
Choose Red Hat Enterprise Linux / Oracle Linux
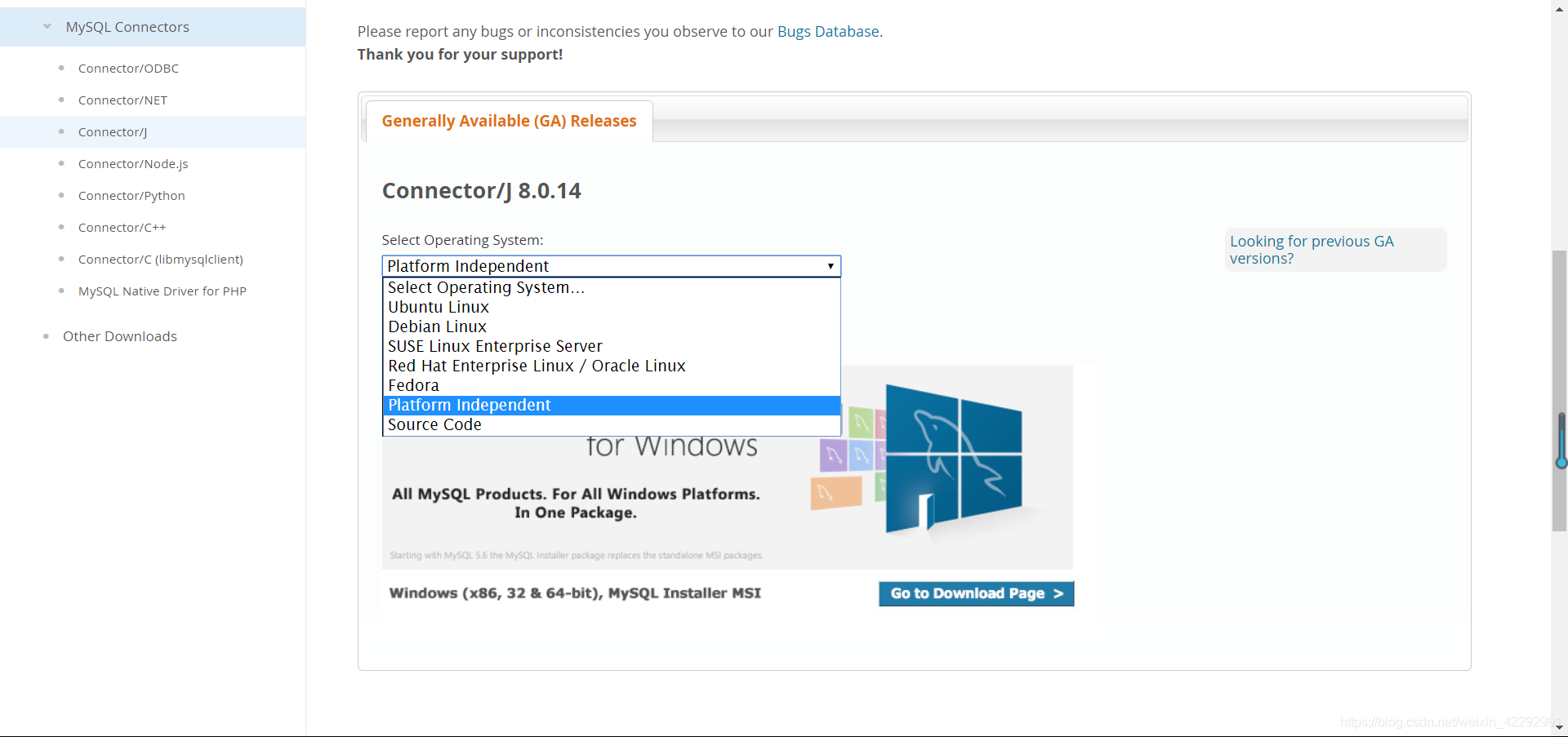coord(612,366)
